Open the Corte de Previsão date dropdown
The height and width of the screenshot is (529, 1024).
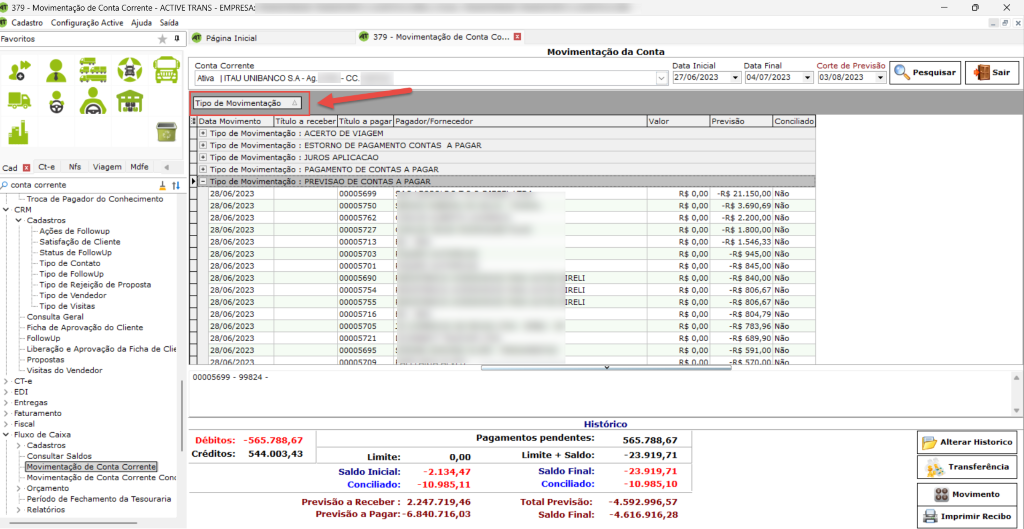point(880,78)
